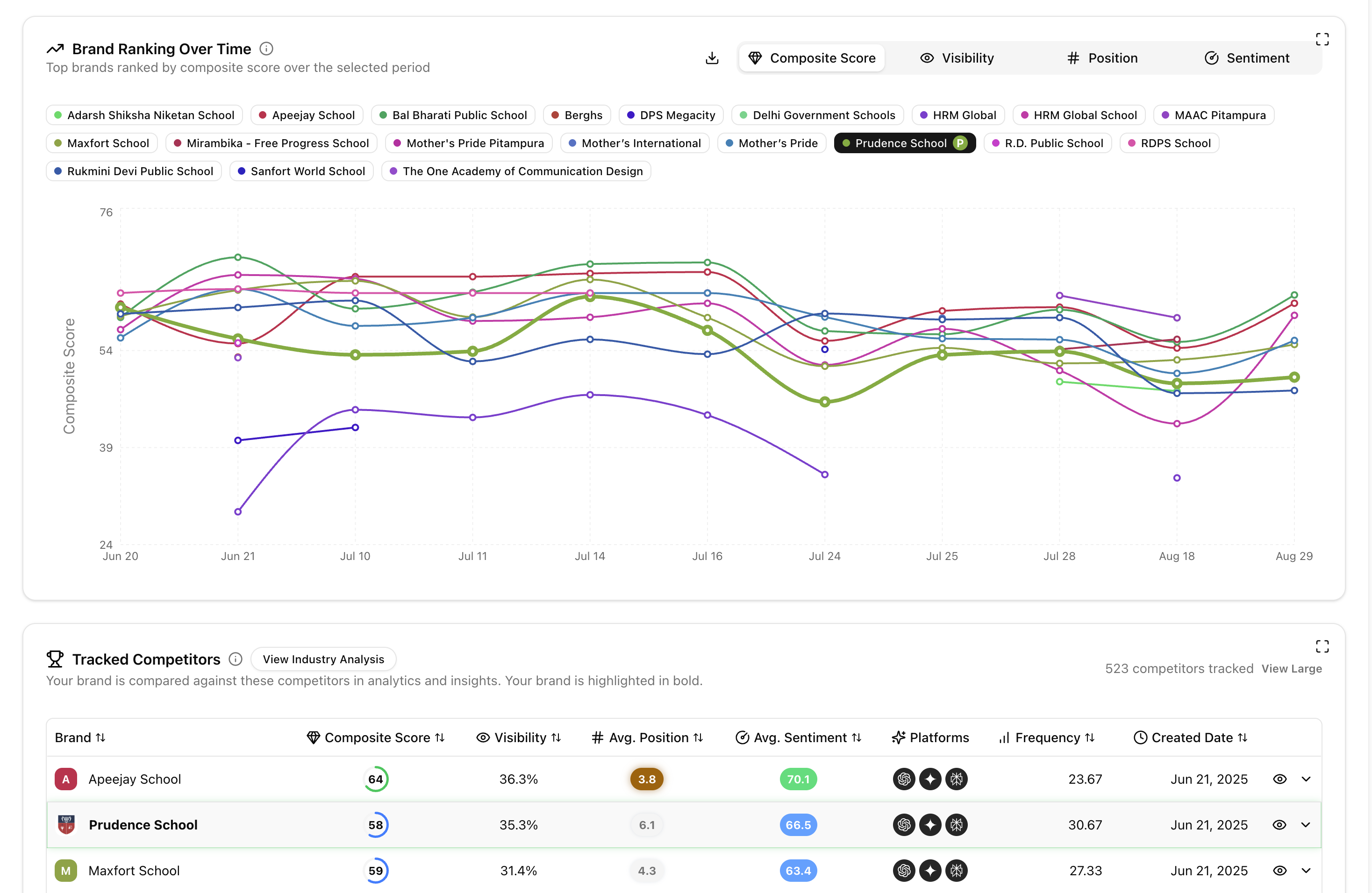Click the ChatGPT platform icon for Prudence School
This screenshot has width=1372, height=893.
904,825
